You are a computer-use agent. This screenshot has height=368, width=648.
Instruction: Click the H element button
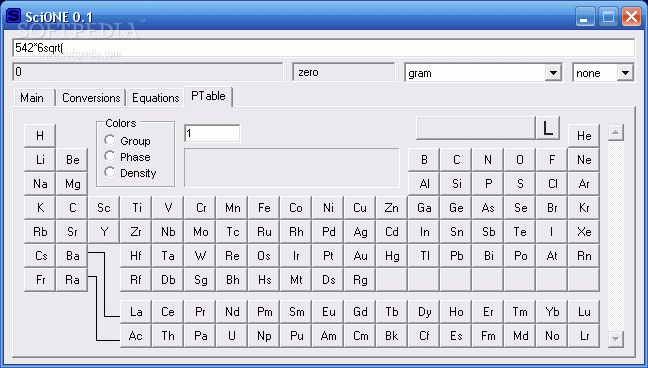(x=40, y=136)
